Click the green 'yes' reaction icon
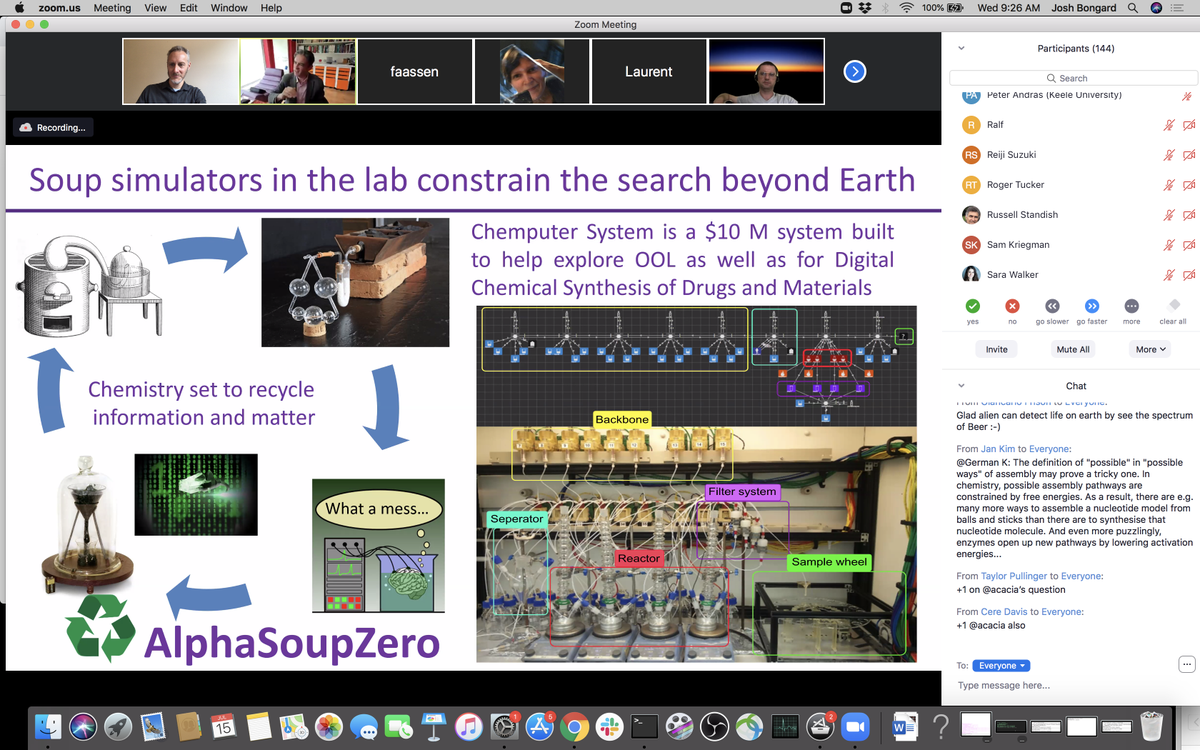1200x750 pixels. pyautogui.click(x=972, y=306)
